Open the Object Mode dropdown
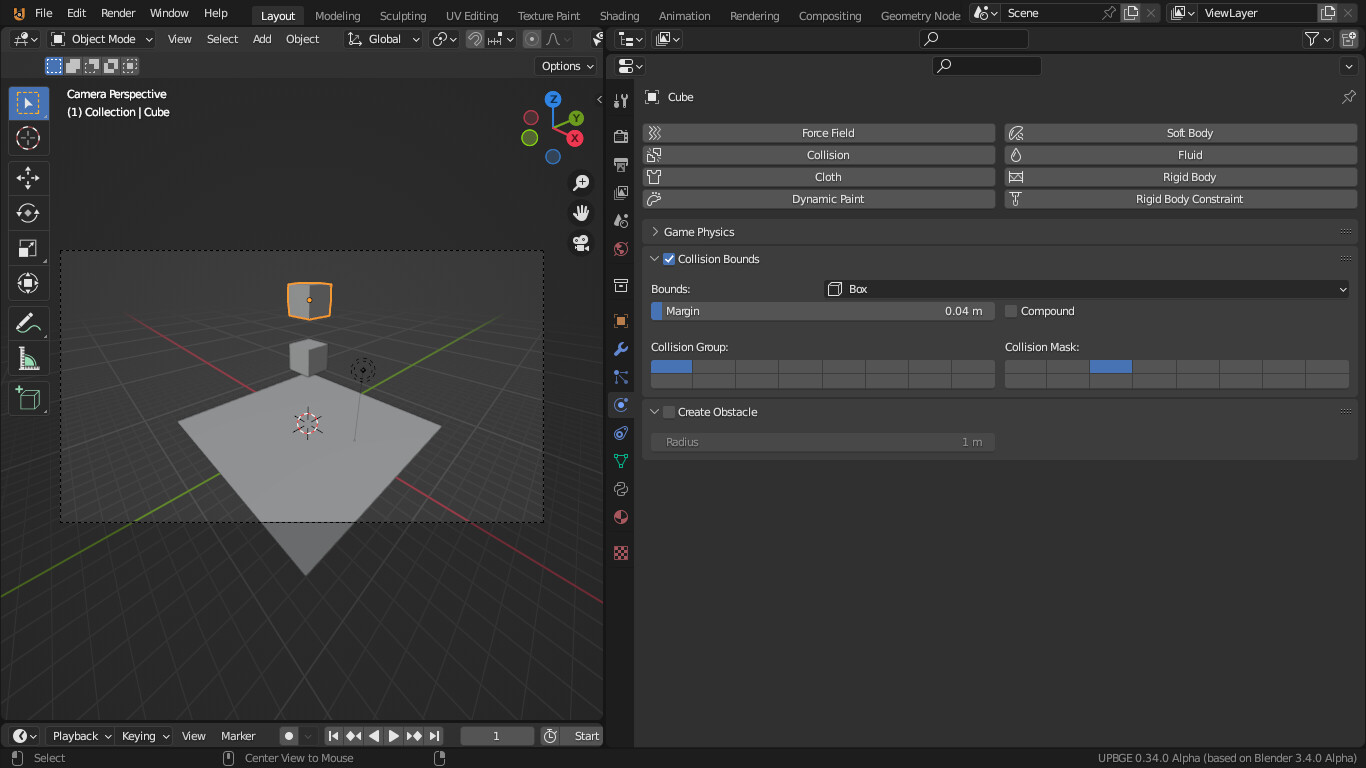Image resolution: width=1366 pixels, height=768 pixels. [102, 39]
